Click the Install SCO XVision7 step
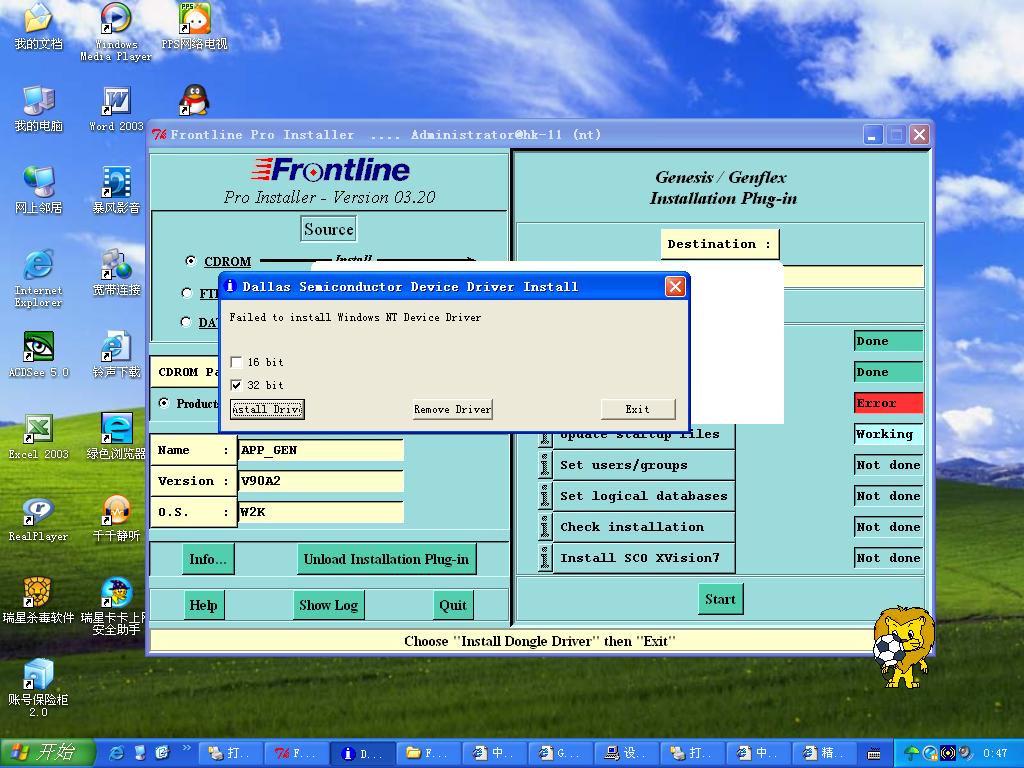 click(644, 558)
